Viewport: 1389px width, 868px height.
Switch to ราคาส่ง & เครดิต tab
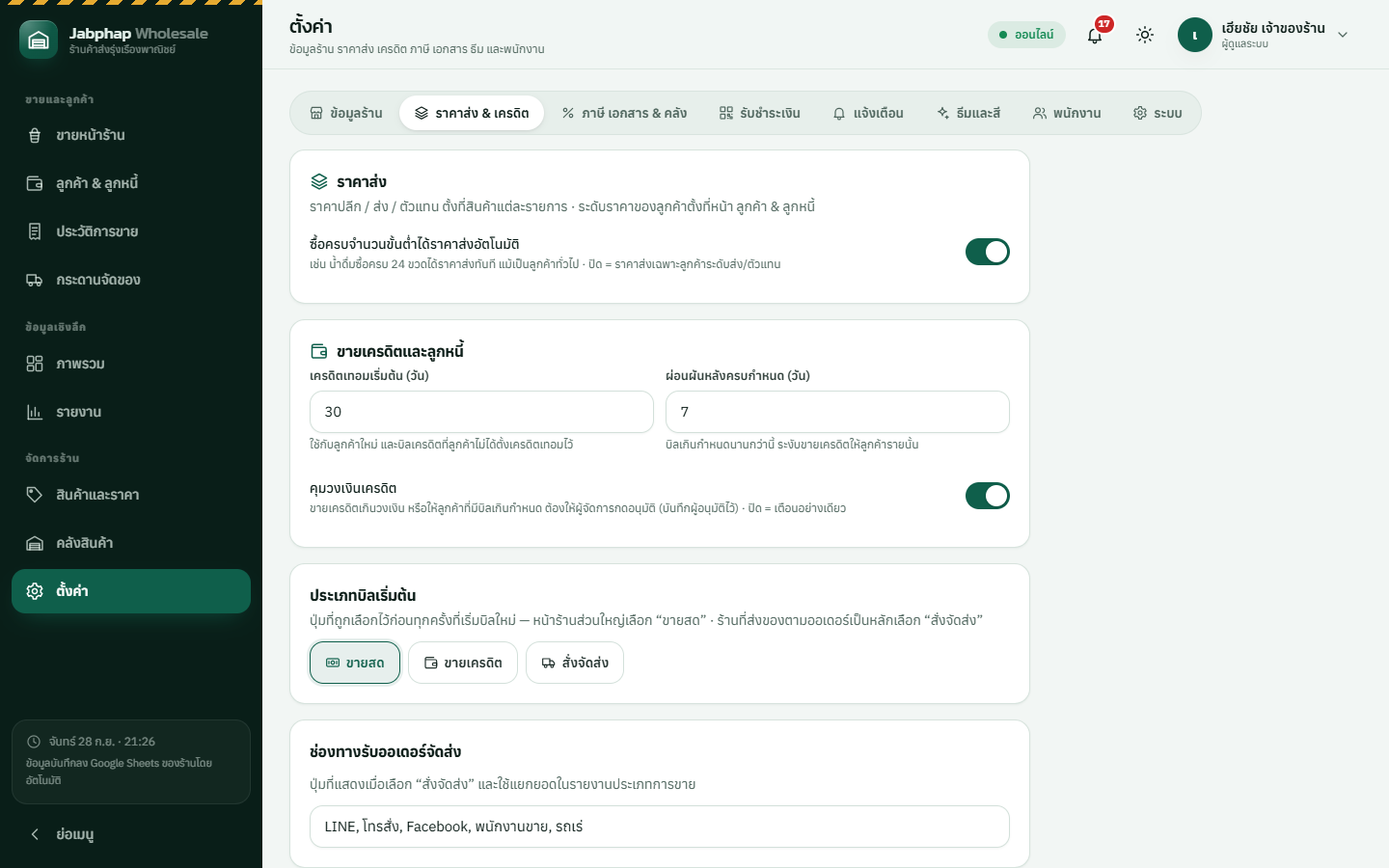coord(472,113)
